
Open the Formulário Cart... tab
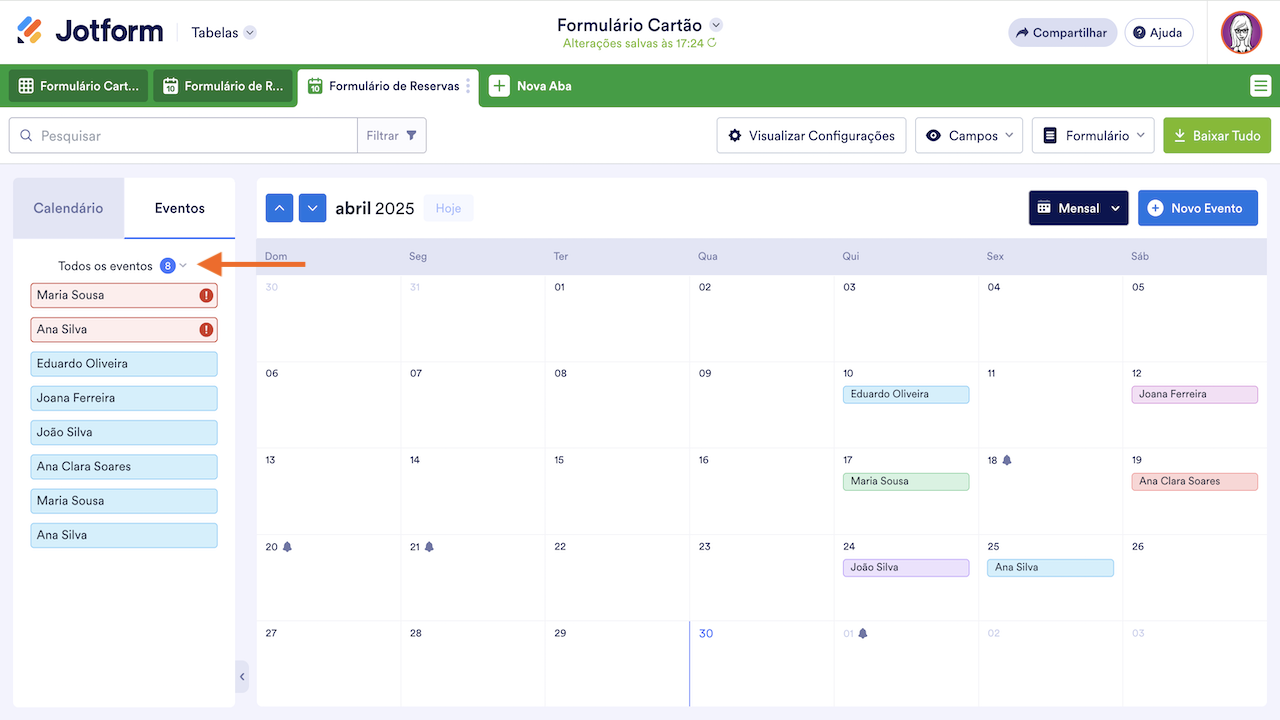tap(79, 86)
